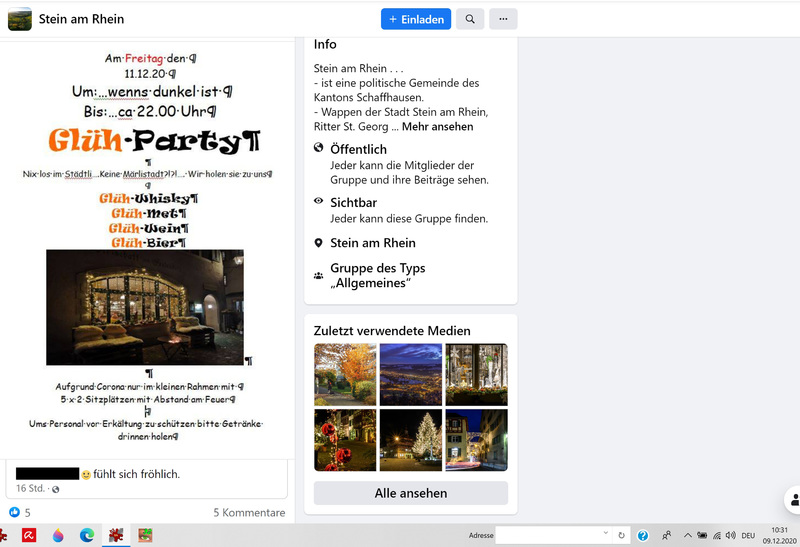Click the group search magnifier icon
Image resolution: width=800 pixels, height=547 pixels.
pos(470,19)
